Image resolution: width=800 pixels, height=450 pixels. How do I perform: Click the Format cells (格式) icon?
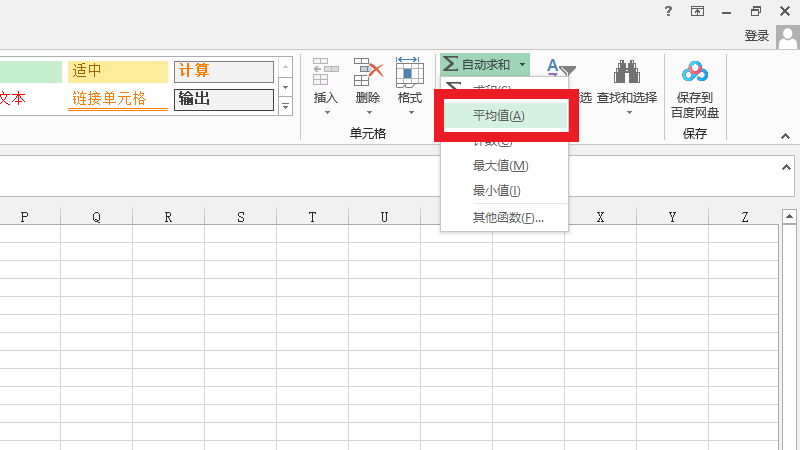tap(410, 72)
